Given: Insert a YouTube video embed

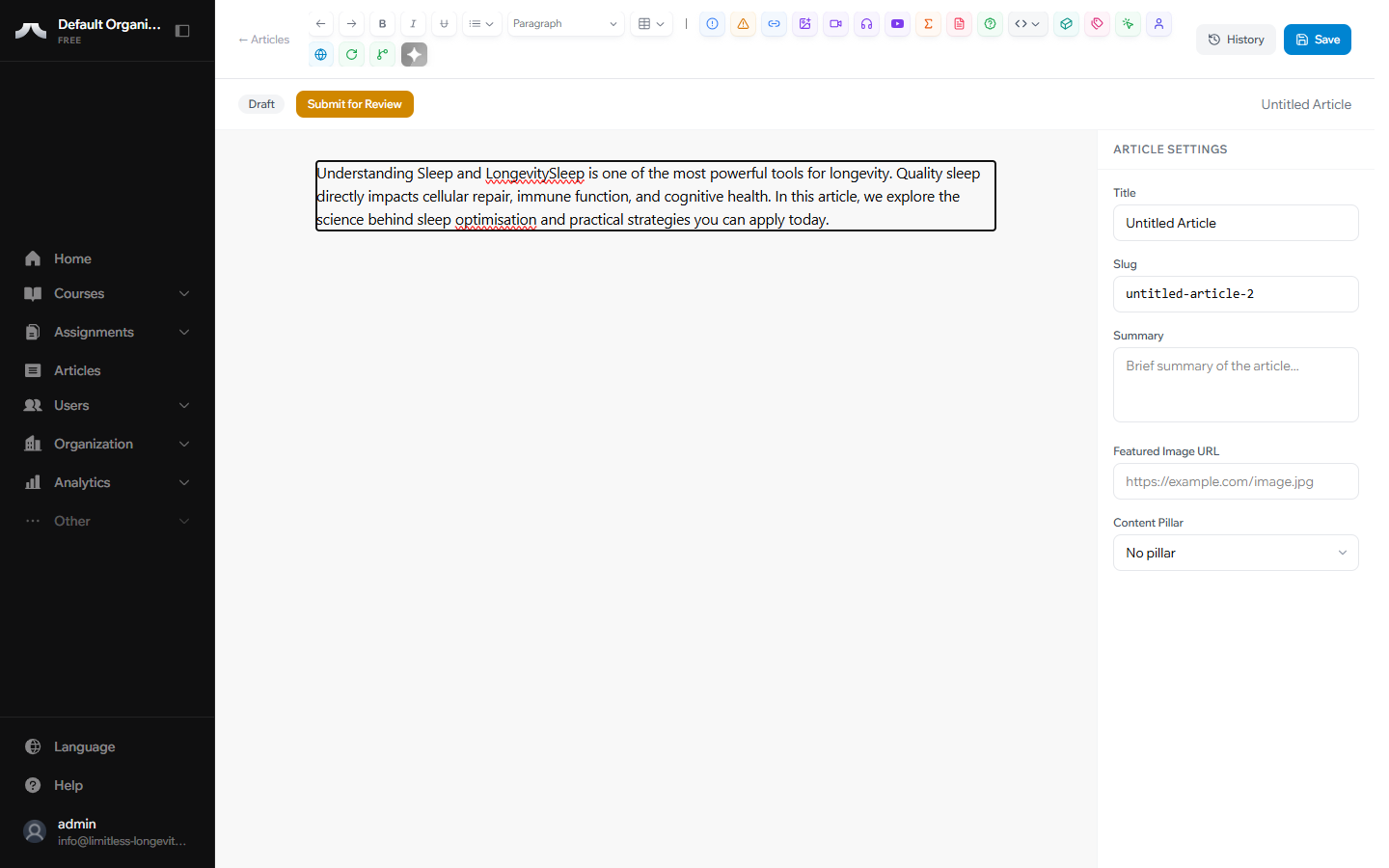Looking at the screenshot, I should tap(897, 24).
